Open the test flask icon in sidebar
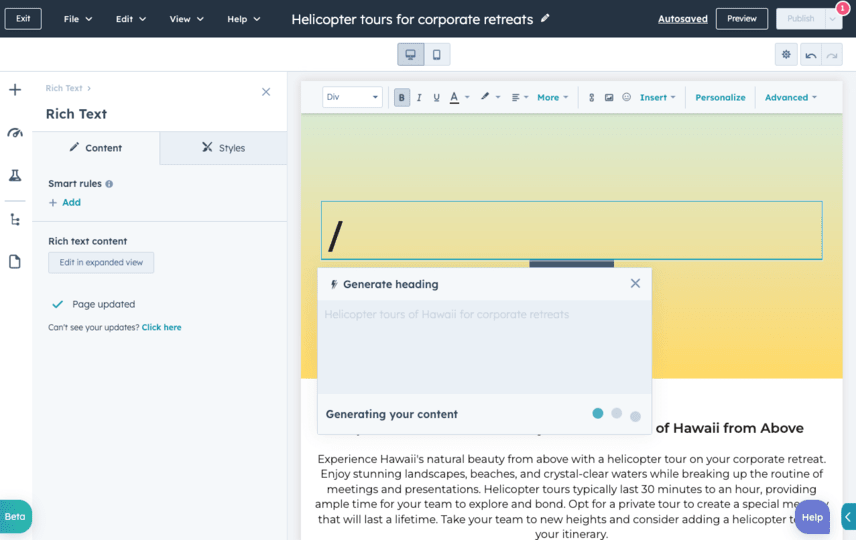 coord(15,175)
